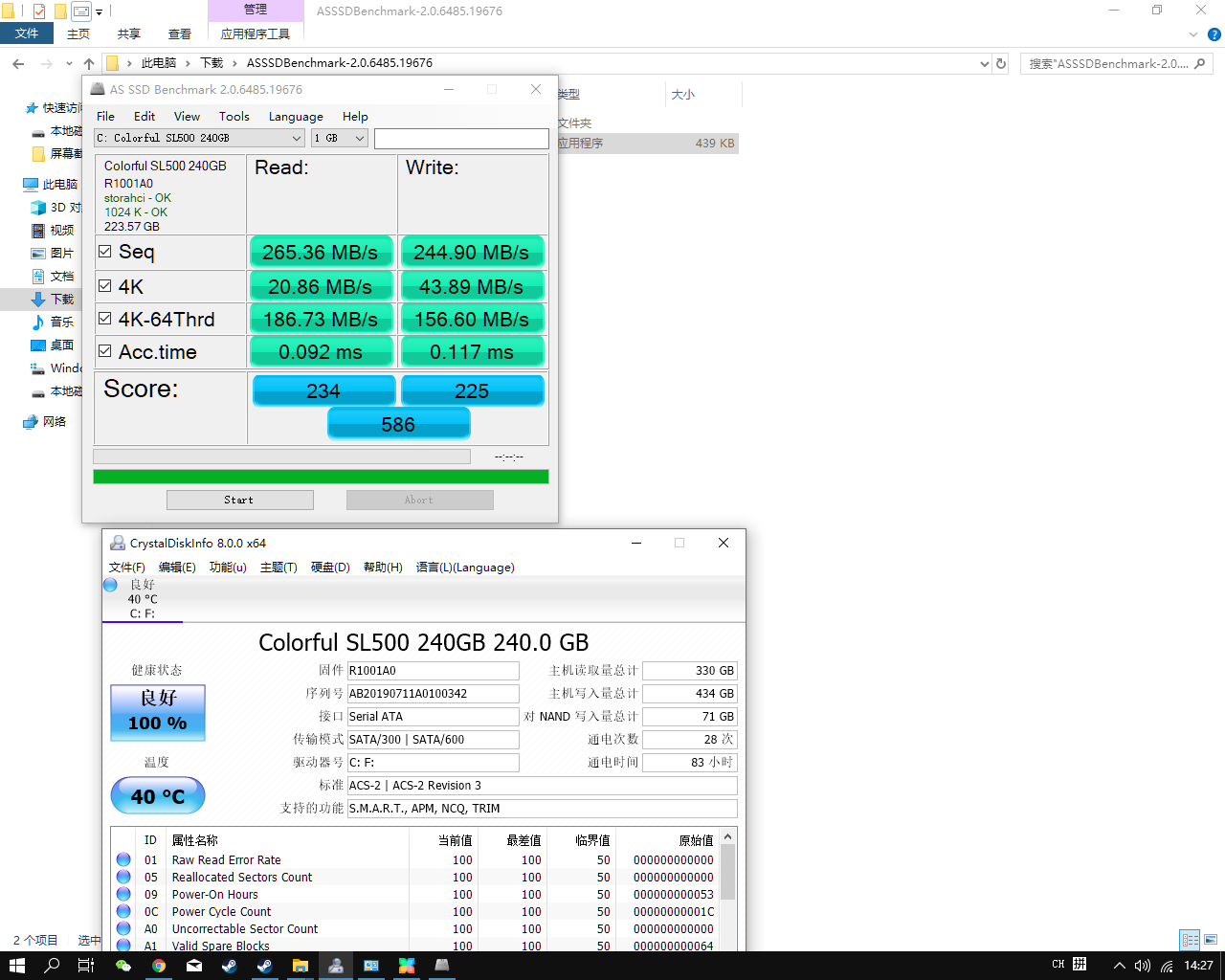Show hidden system tray icons
The width and height of the screenshot is (1225, 980).
point(1120,966)
